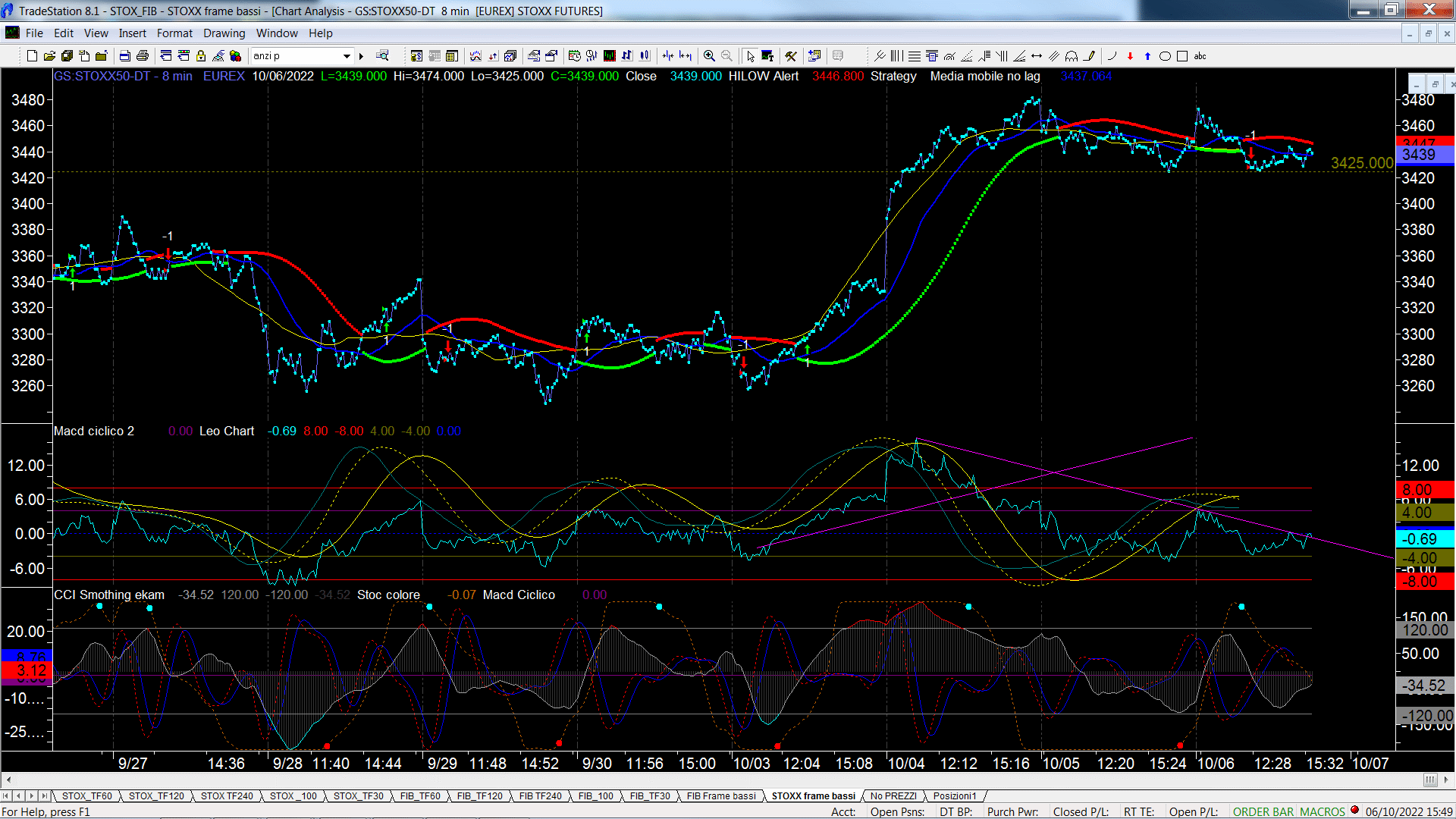Click the Stoc colore indicator label
Image resolution: width=1456 pixels, height=819 pixels.
(388, 595)
